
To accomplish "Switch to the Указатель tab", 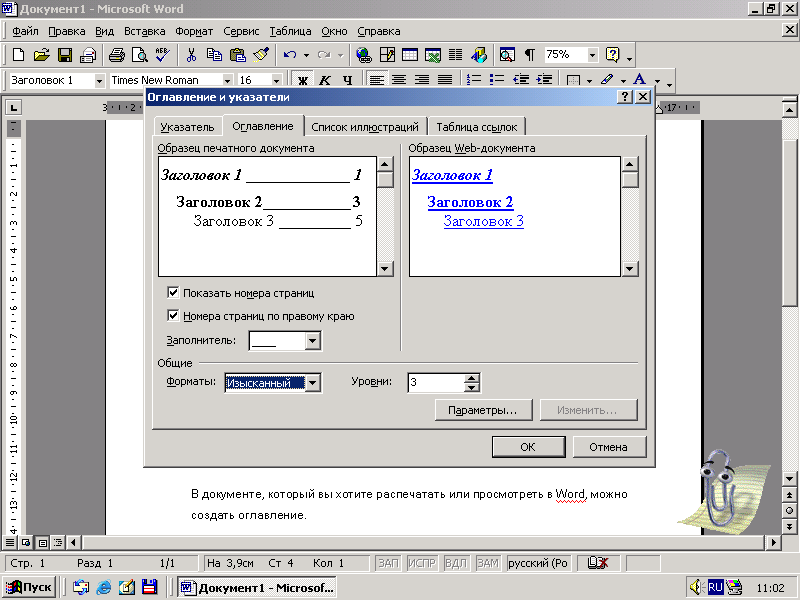I will point(187,127).
